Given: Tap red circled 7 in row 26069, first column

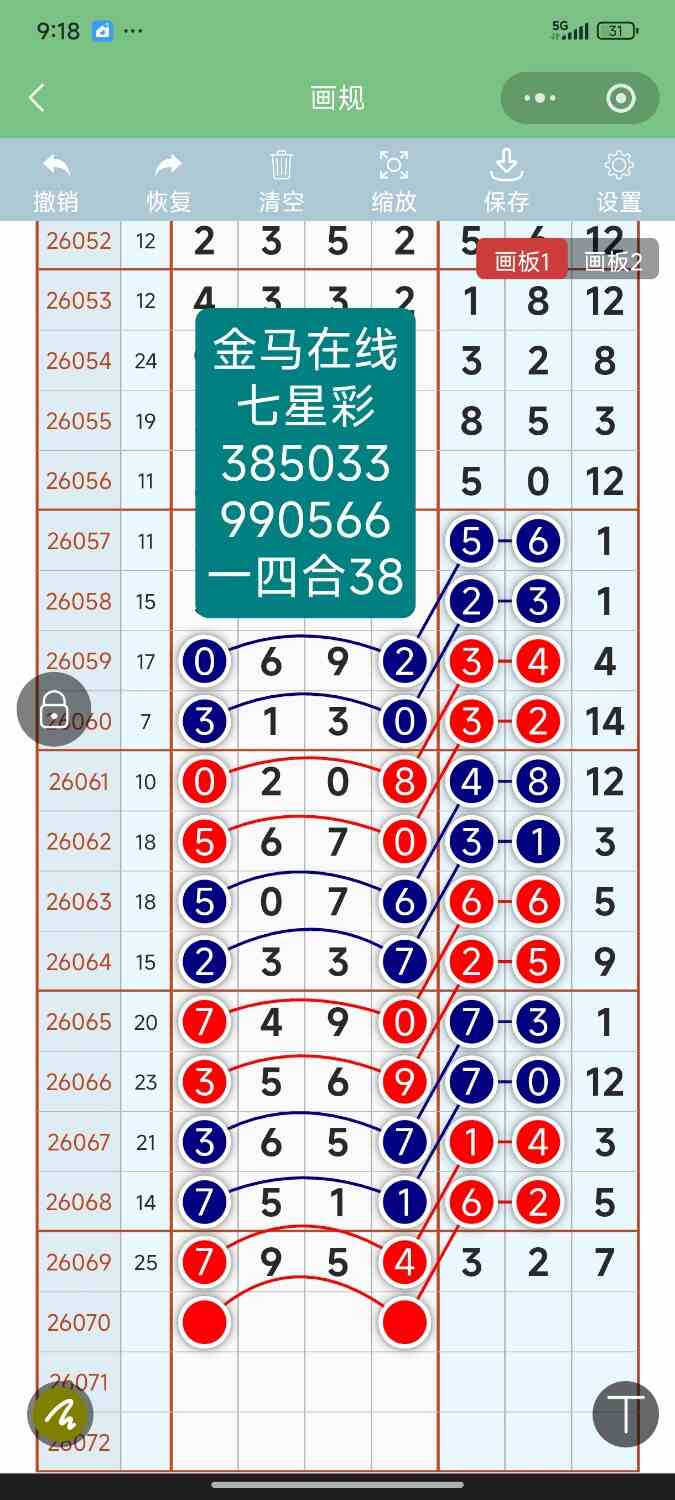Looking at the screenshot, I should coord(205,1262).
